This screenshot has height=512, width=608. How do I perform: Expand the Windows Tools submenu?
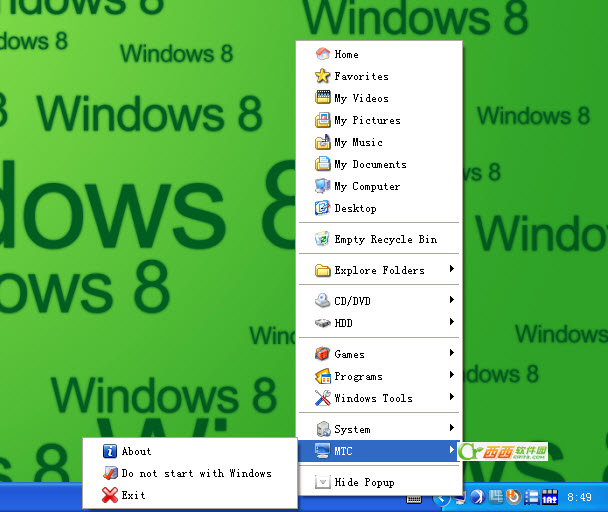379,398
